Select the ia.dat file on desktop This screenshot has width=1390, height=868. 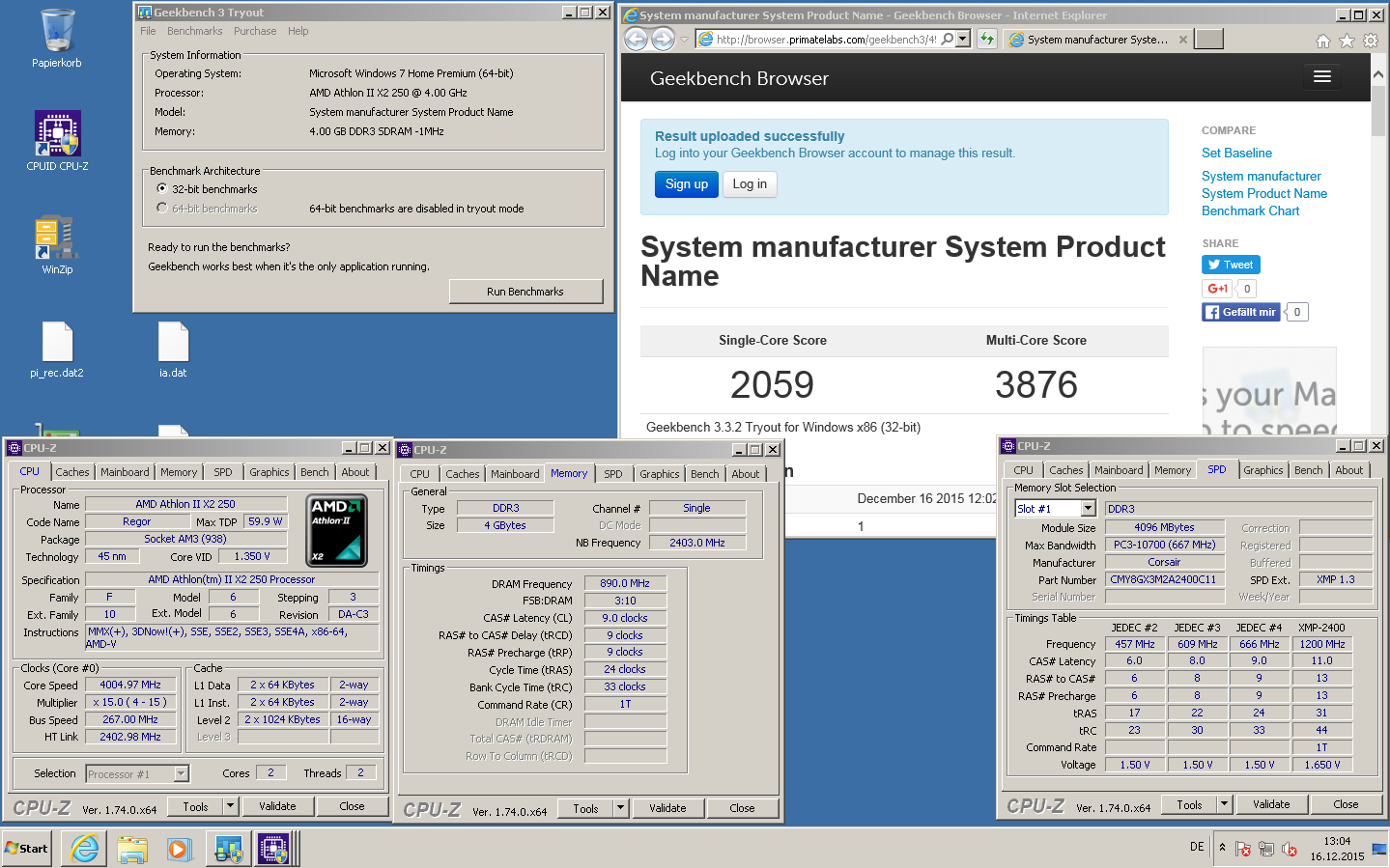[173, 349]
